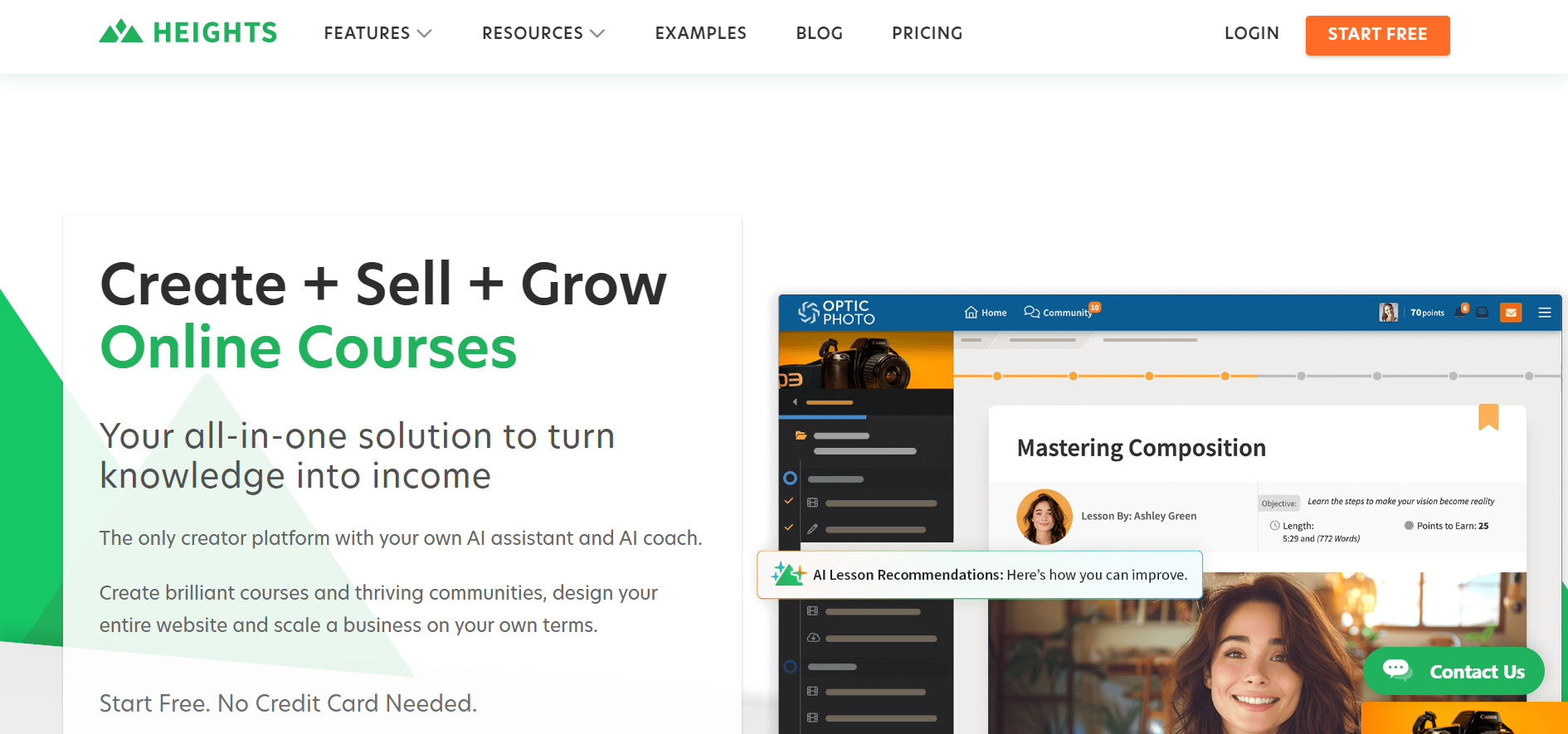
Task: Click the Optic Photo logo icon
Action: (808, 313)
